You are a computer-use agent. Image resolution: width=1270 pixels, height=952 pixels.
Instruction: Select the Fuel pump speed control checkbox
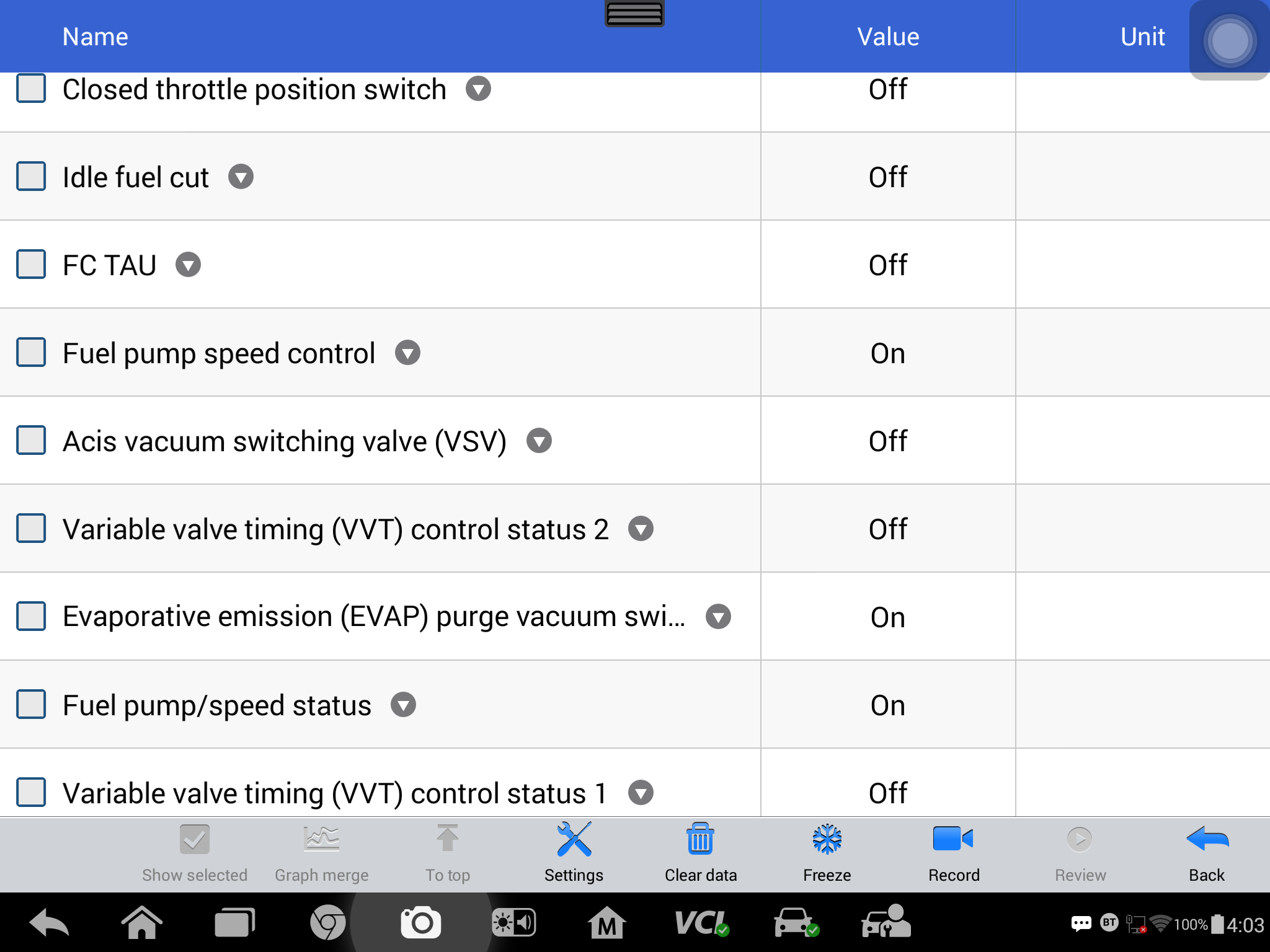31,353
